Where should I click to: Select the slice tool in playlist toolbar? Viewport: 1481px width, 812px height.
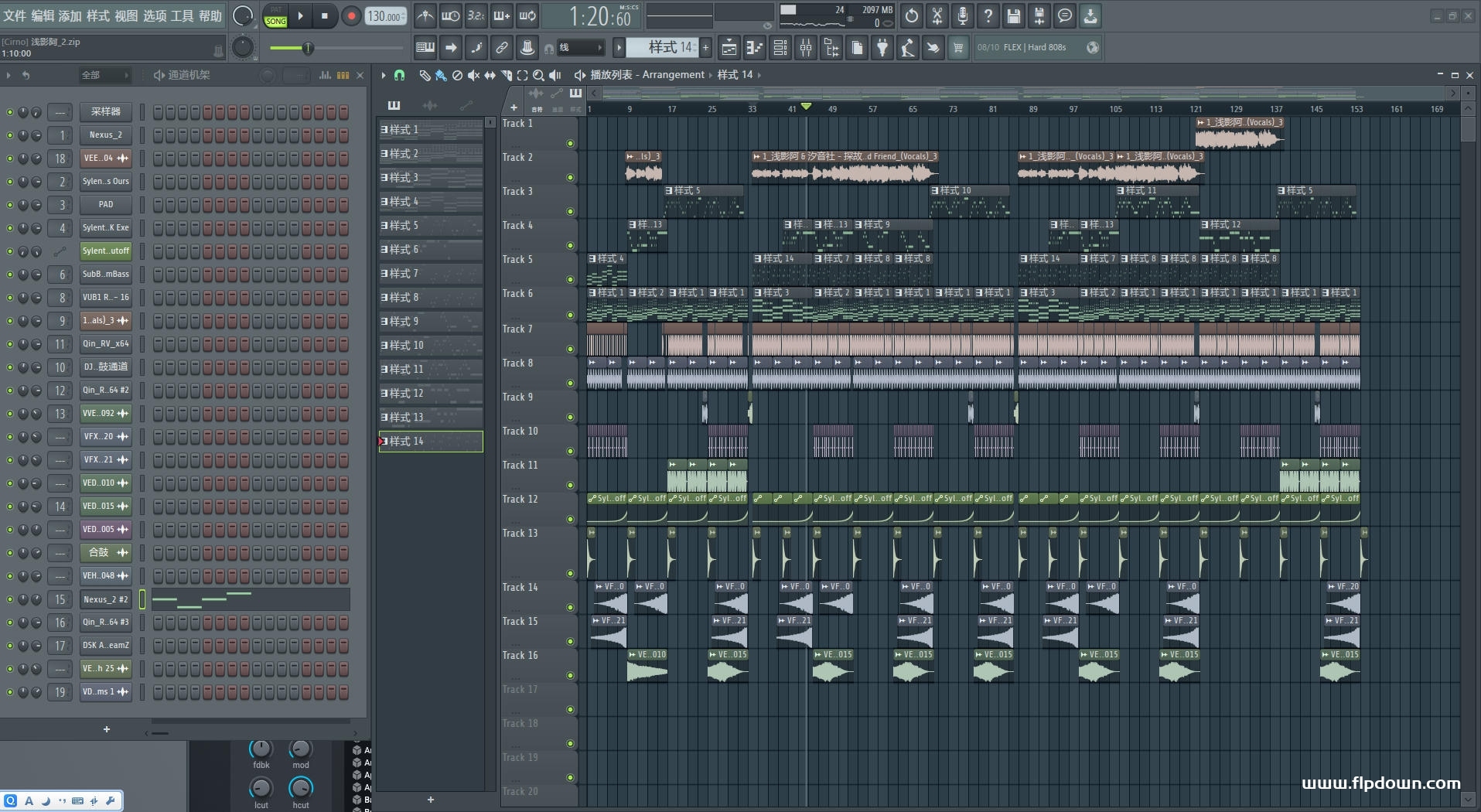pos(506,75)
